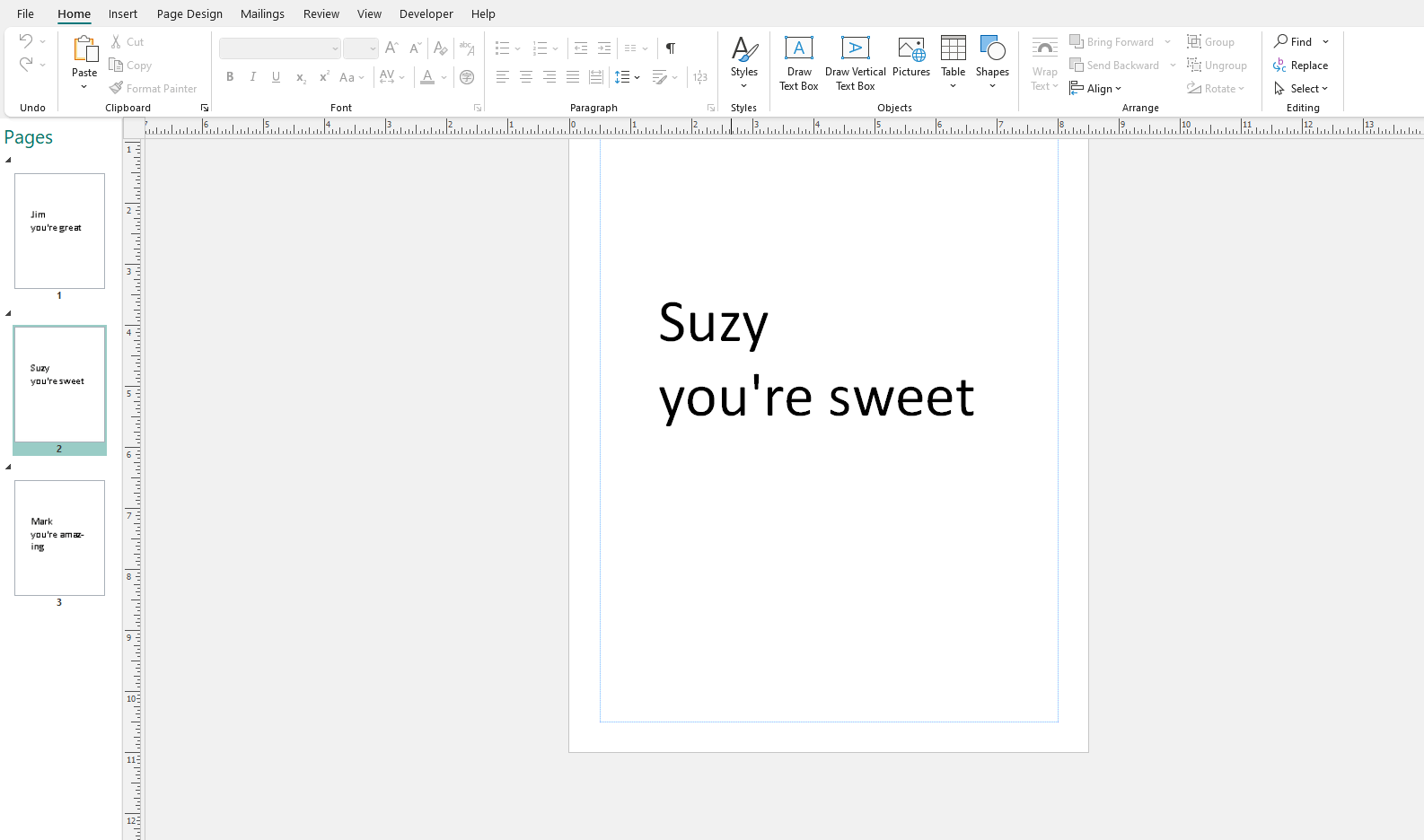Image resolution: width=1424 pixels, height=840 pixels.
Task: Open the Align dropdown menu
Action: pyautogui.click(x=1096, y=89)
